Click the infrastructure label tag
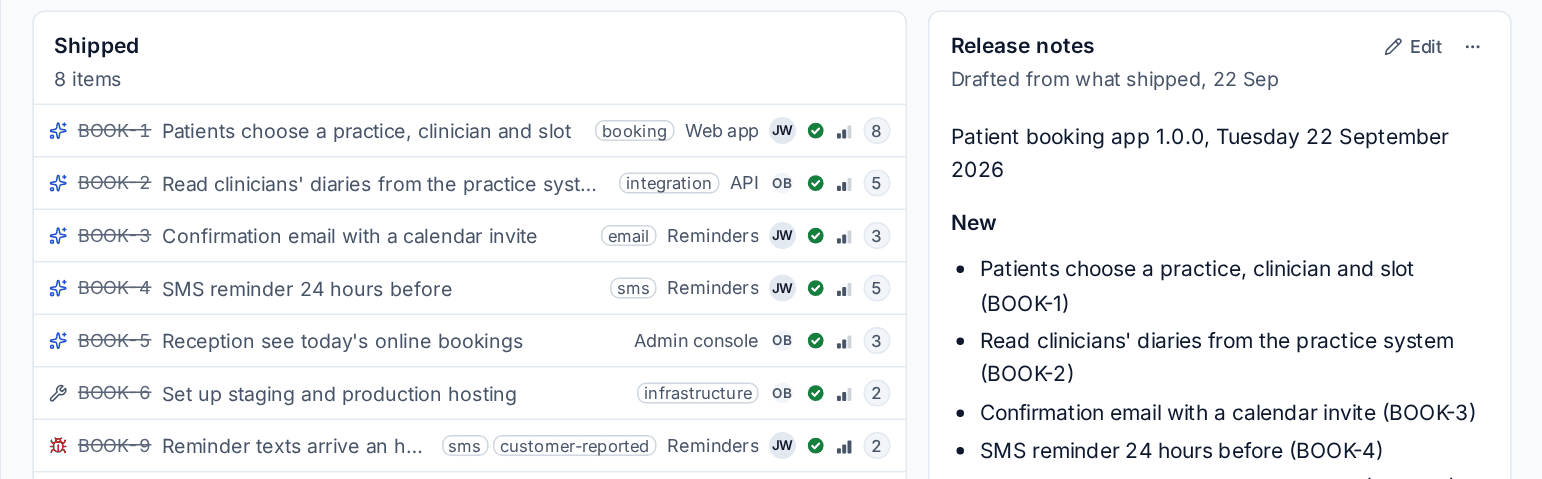1542x479 pixels. click(698, 393)
